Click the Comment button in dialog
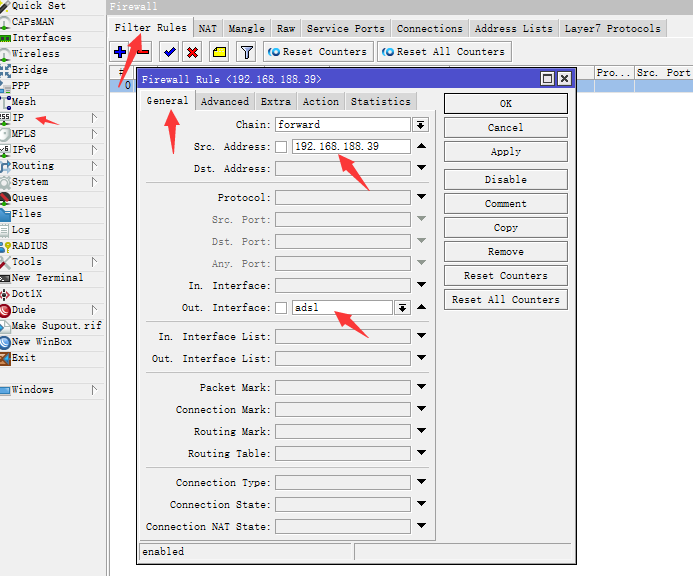Screen dimensions: 693x576 click(506, 204)
